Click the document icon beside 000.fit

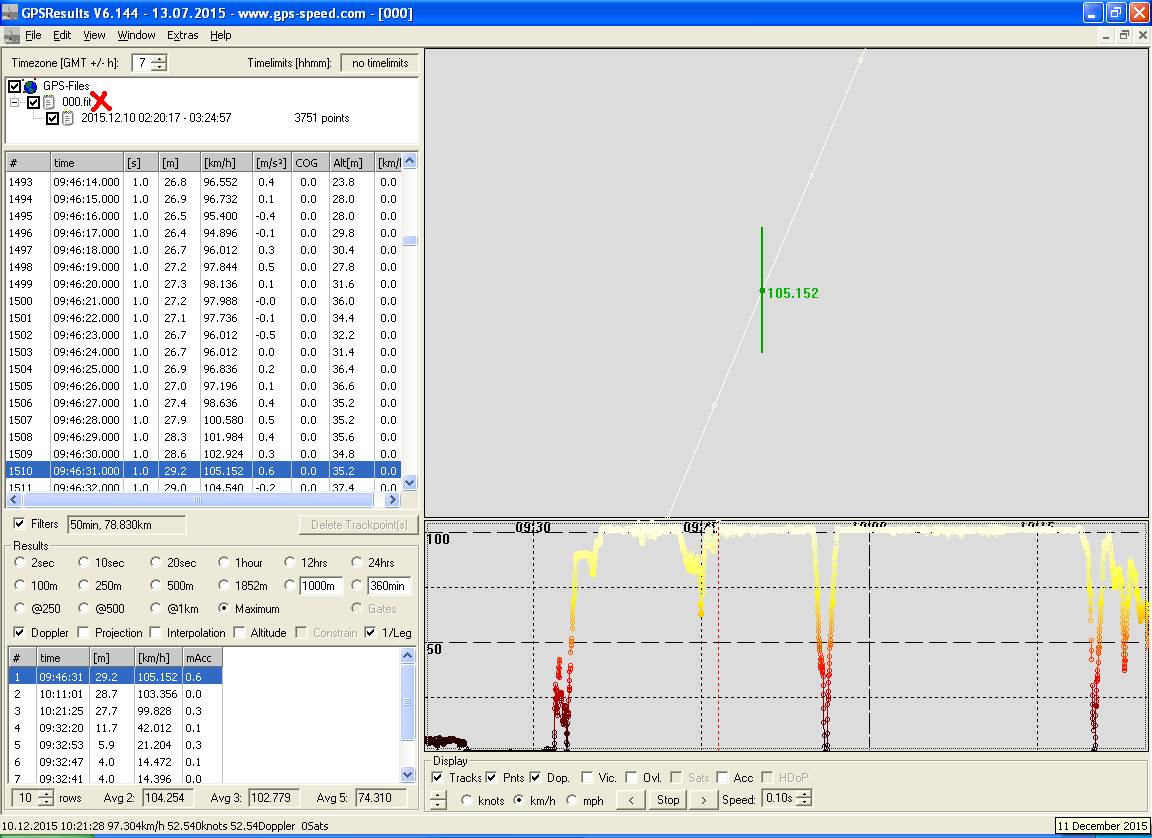[x=49, y=102]
